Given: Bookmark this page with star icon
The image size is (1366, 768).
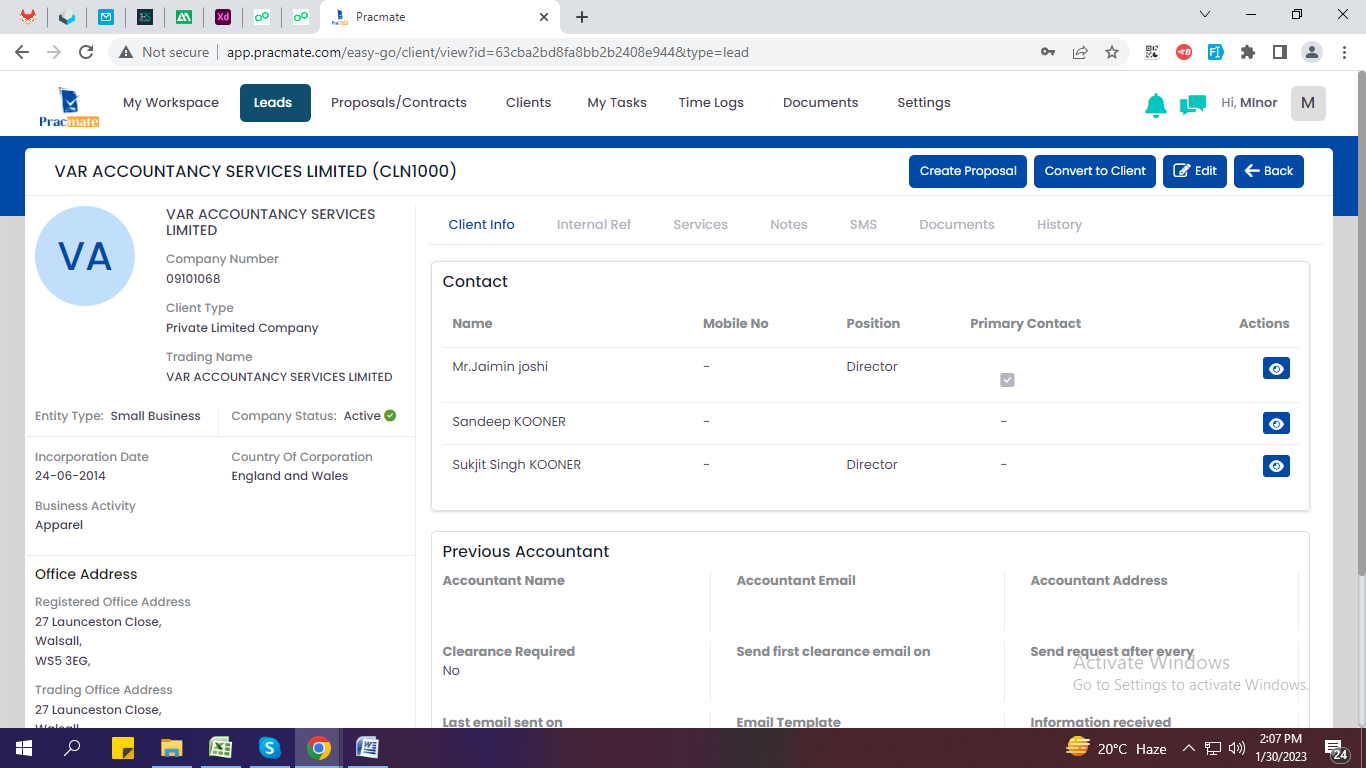Looking at the screenshot, I should pyautogui.click(x=1112, y=52).
